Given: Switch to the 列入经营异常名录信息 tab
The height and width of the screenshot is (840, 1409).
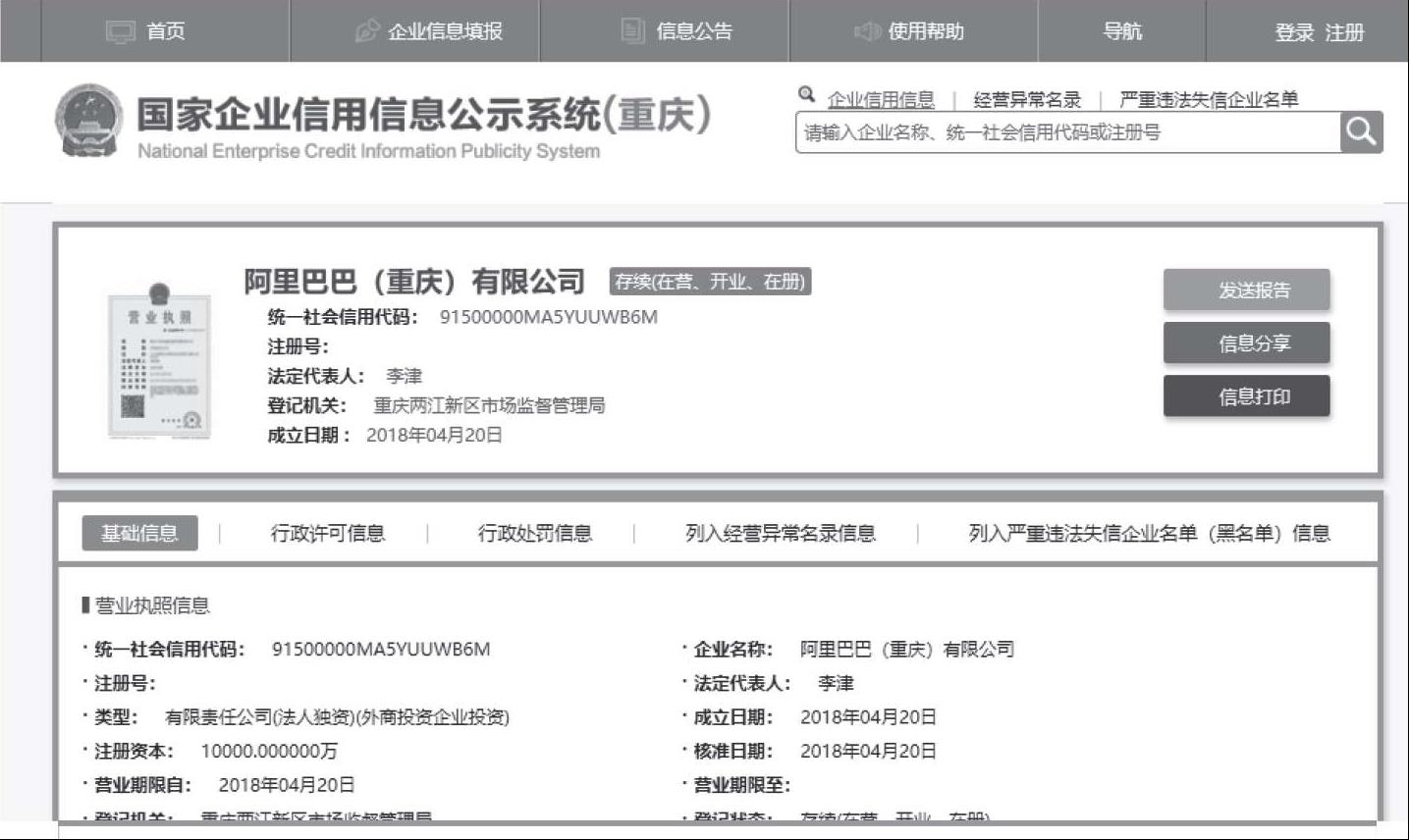Looking at the screenshot, I should (x=781, y=533).
